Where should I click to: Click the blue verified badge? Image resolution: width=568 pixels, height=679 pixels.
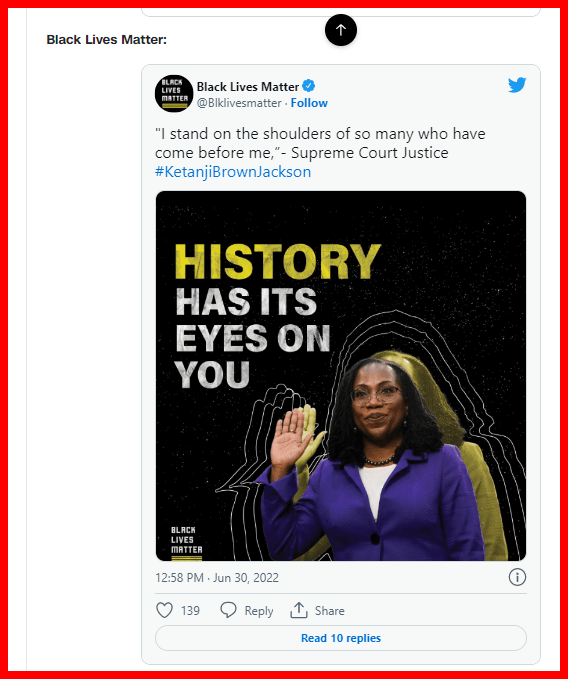(x=308, y=86)
